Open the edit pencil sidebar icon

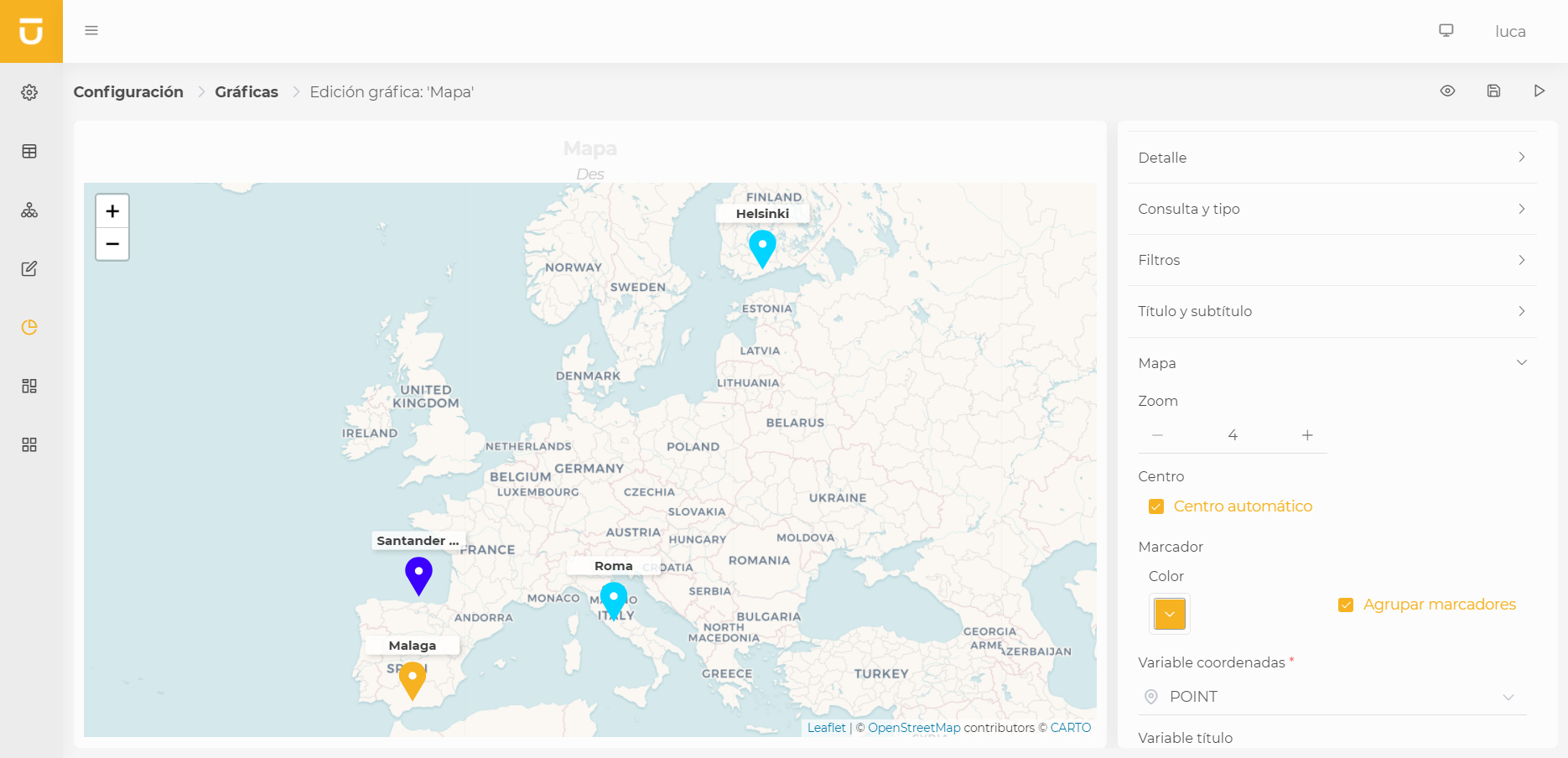click(29, 268)
